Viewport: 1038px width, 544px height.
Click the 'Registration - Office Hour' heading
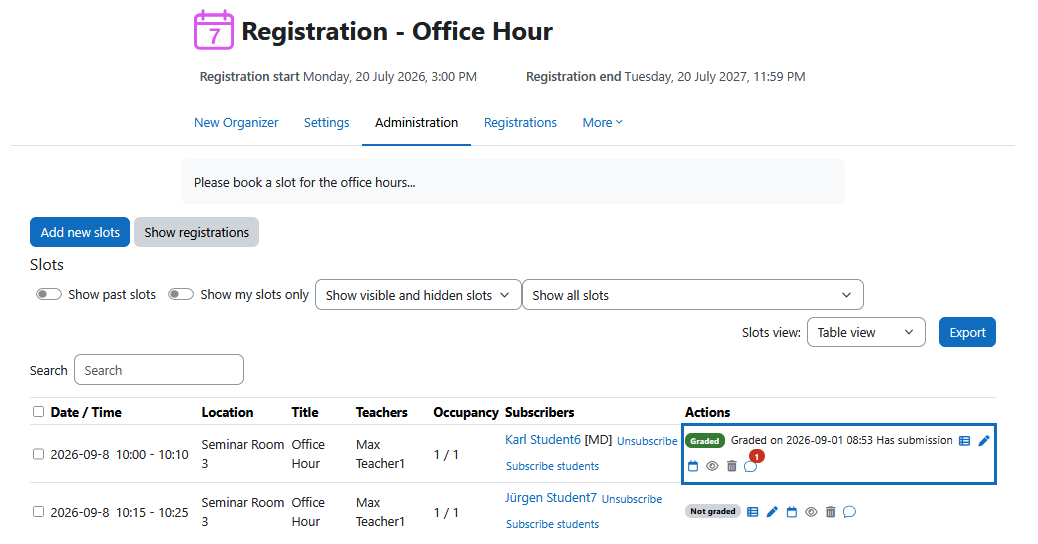point(397,31)
